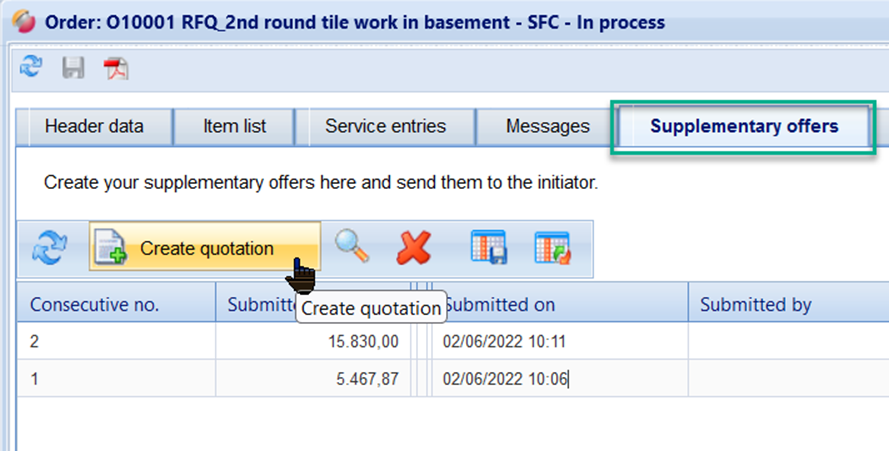Image resolution: width=889 pixels, height=451 pixels.
Task: Click the floppy disk save icon
Action: point(73,68)
